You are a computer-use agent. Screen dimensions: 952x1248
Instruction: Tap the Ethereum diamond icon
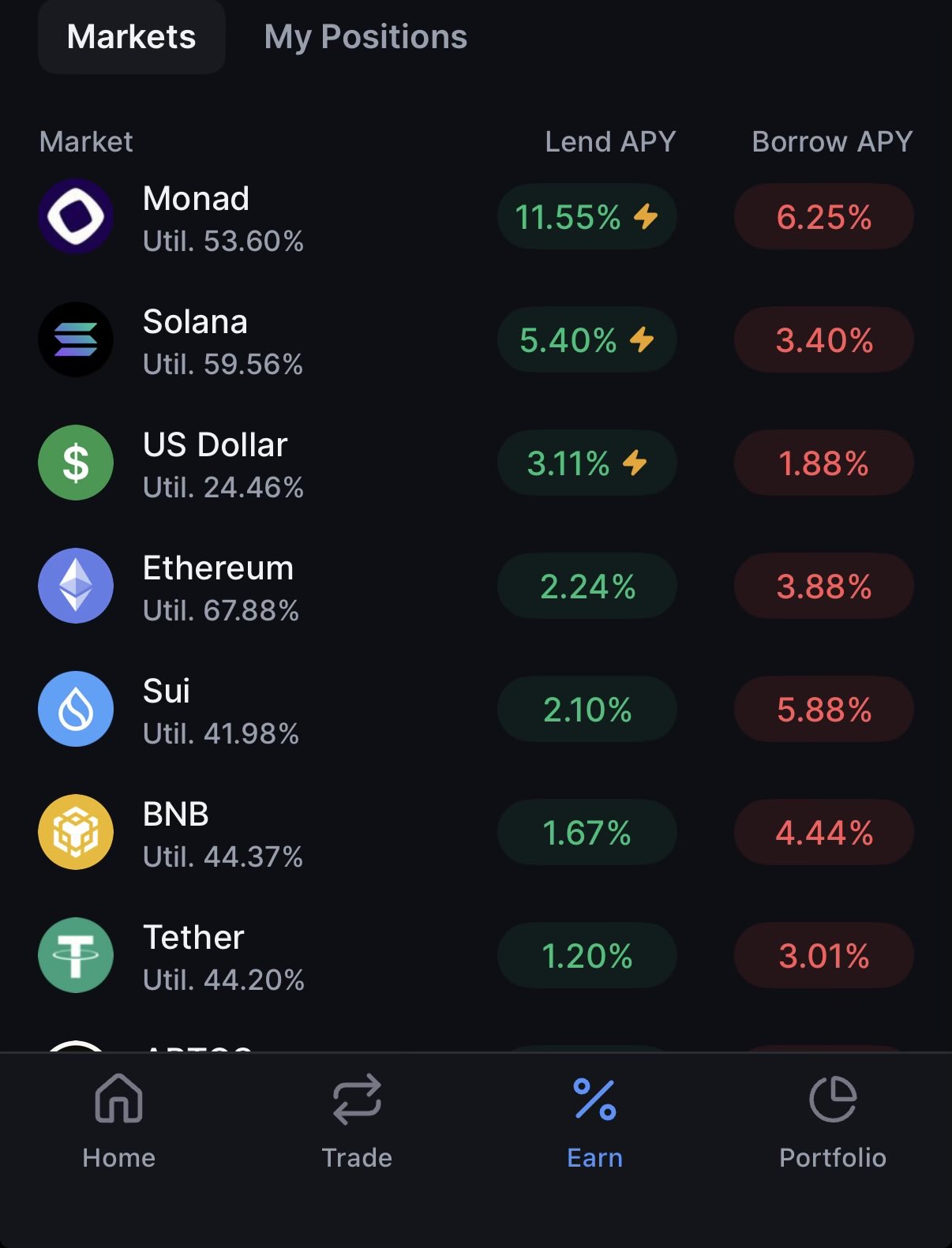(x=76, y=586)
